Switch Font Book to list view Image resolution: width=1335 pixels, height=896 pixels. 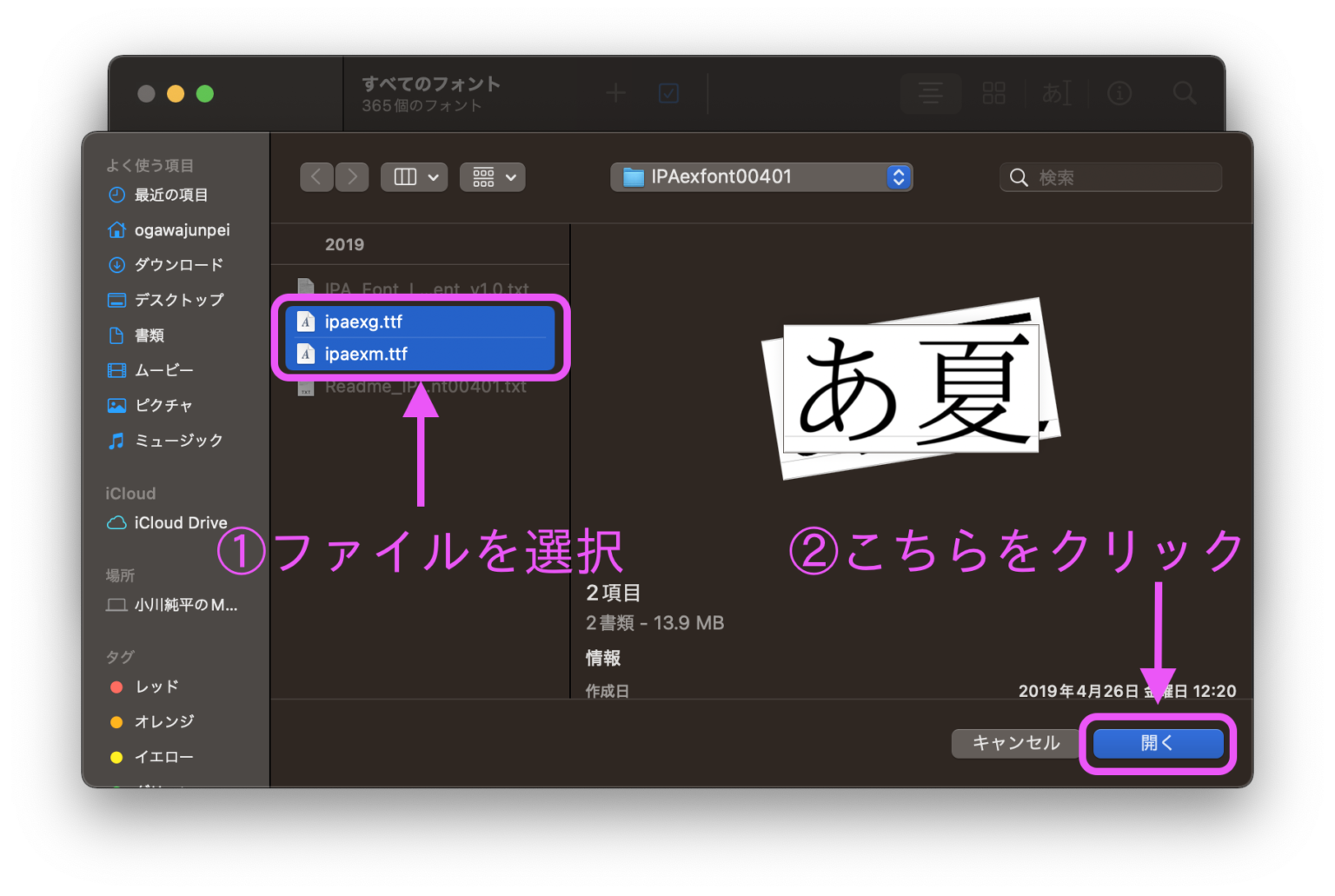[x=931, y=93]
